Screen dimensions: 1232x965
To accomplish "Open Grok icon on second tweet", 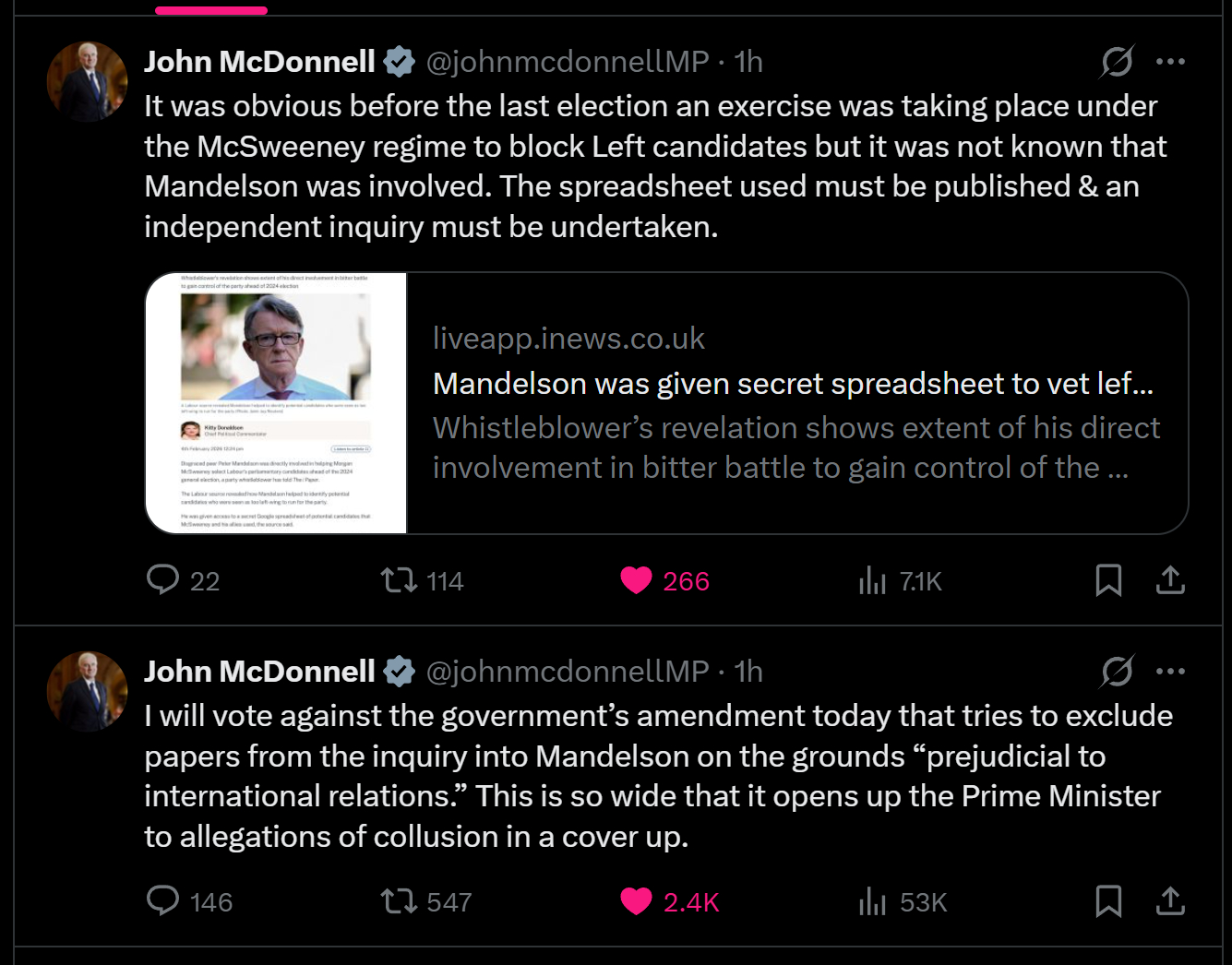I will click(1117, 672).
